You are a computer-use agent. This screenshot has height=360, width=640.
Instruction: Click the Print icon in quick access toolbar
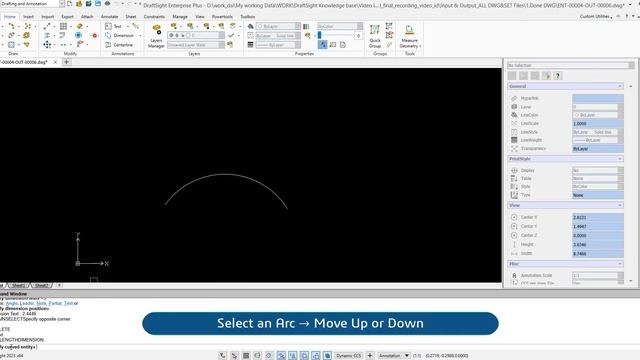107,4
